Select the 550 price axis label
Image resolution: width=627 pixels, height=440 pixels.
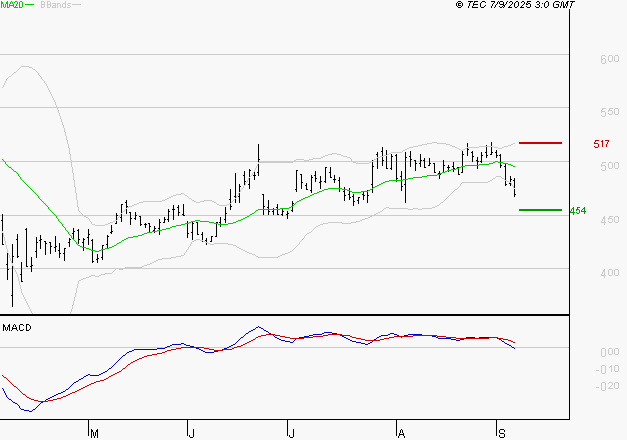point(609,112)
